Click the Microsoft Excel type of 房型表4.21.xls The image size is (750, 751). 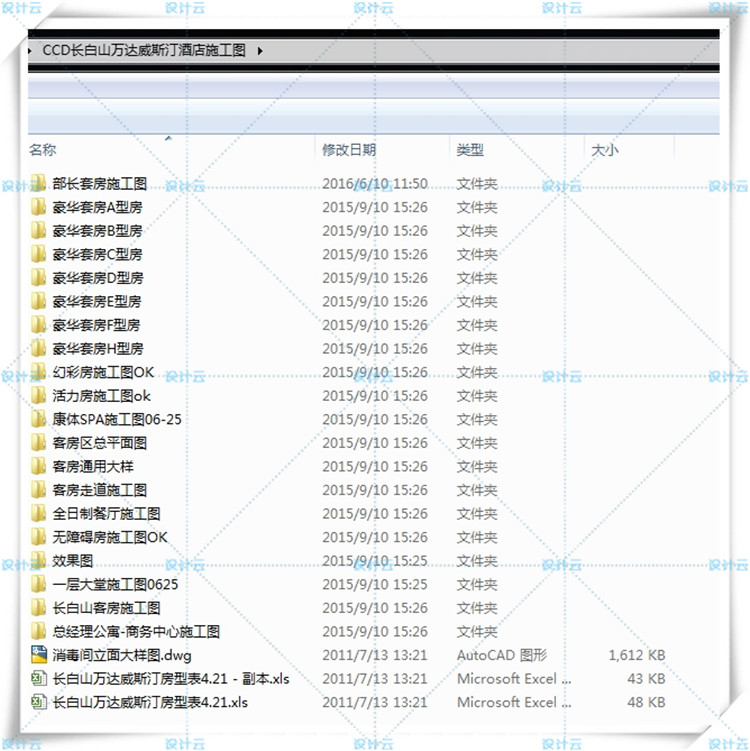pyautogui.click(x=514, y=702)
